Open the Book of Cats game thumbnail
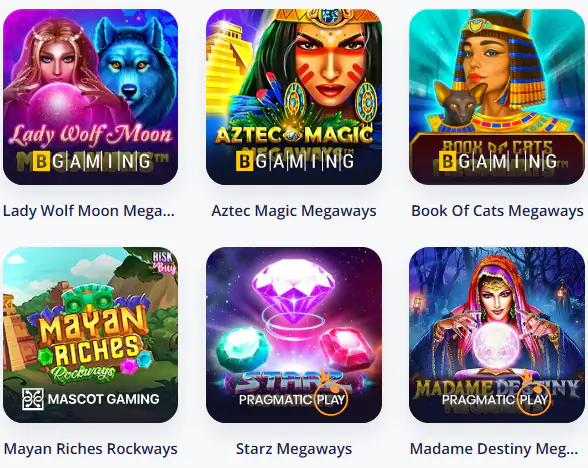 (x=497, y=97)
